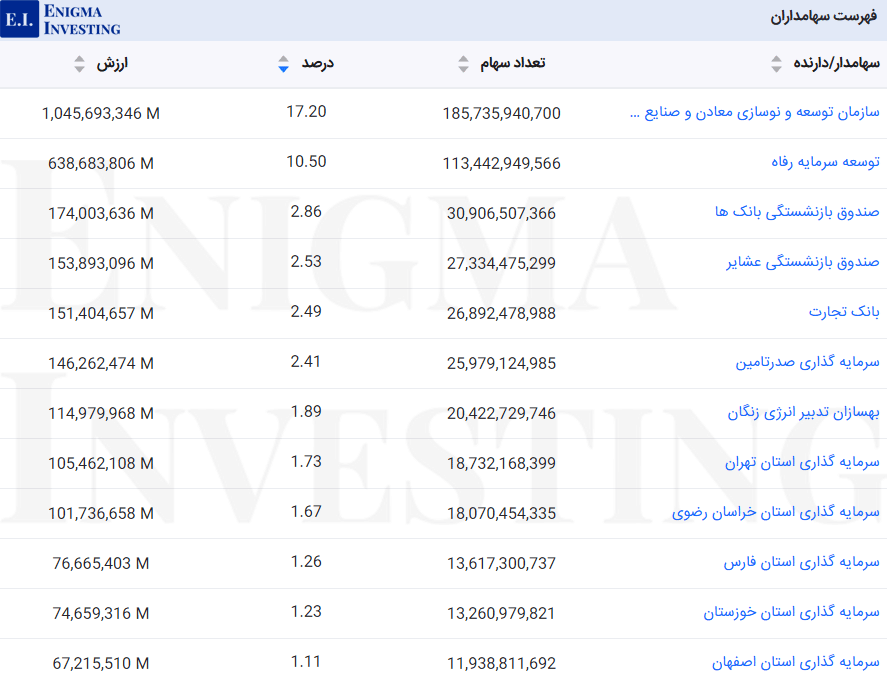
Task: Select percentage value 1.23
Action: (x=306, y=611)
